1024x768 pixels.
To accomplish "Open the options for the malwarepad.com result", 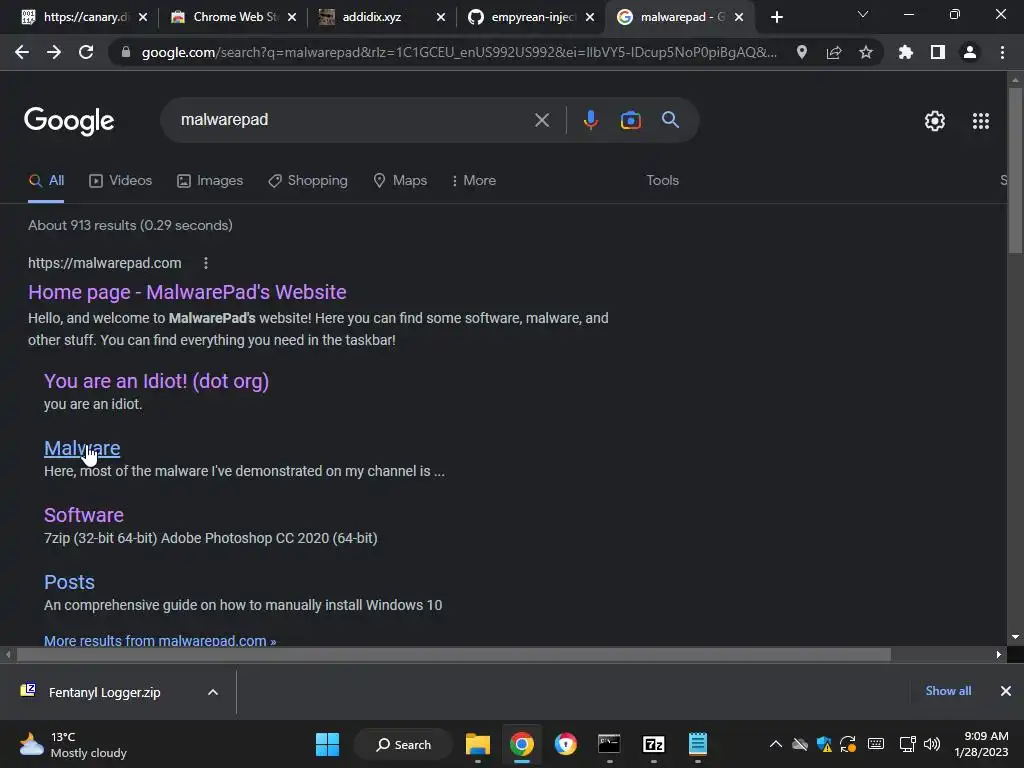I will click(x=206, y=263).
